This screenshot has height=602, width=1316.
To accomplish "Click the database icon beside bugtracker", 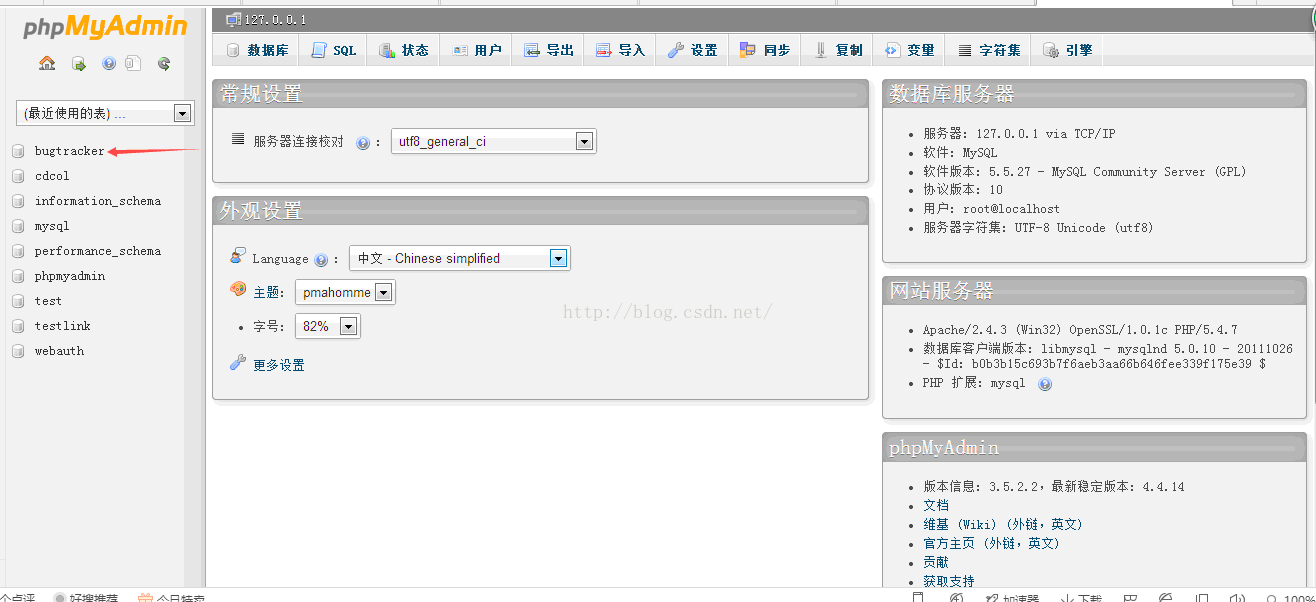I will [x=18, y=151].
